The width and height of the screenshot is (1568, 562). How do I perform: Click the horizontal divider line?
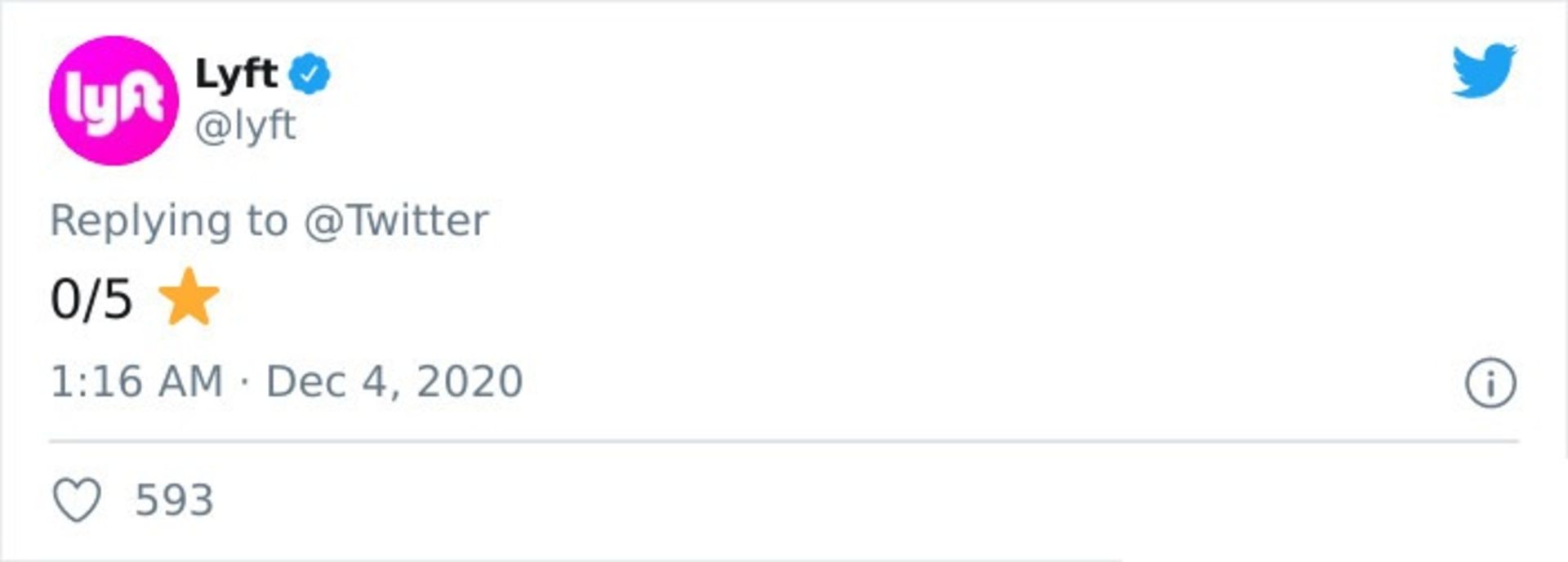(784, 441)
